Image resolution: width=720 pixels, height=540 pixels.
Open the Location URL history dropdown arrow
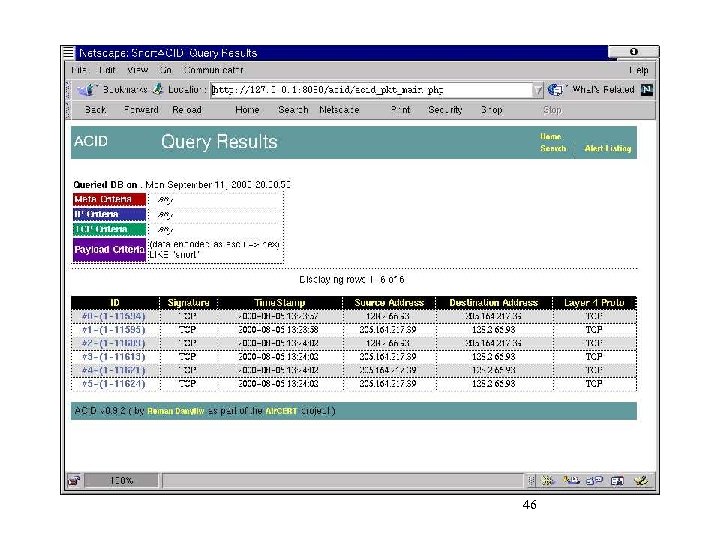pyautogui.click(x=537, y=90)
